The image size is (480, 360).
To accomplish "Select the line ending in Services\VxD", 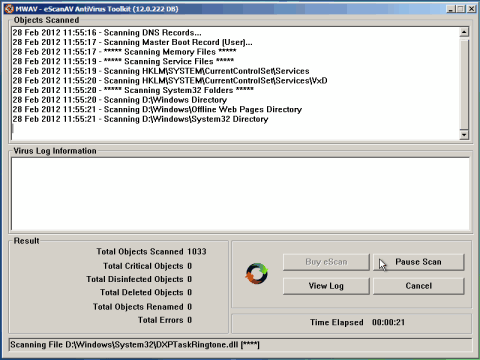I will (170, 81).
